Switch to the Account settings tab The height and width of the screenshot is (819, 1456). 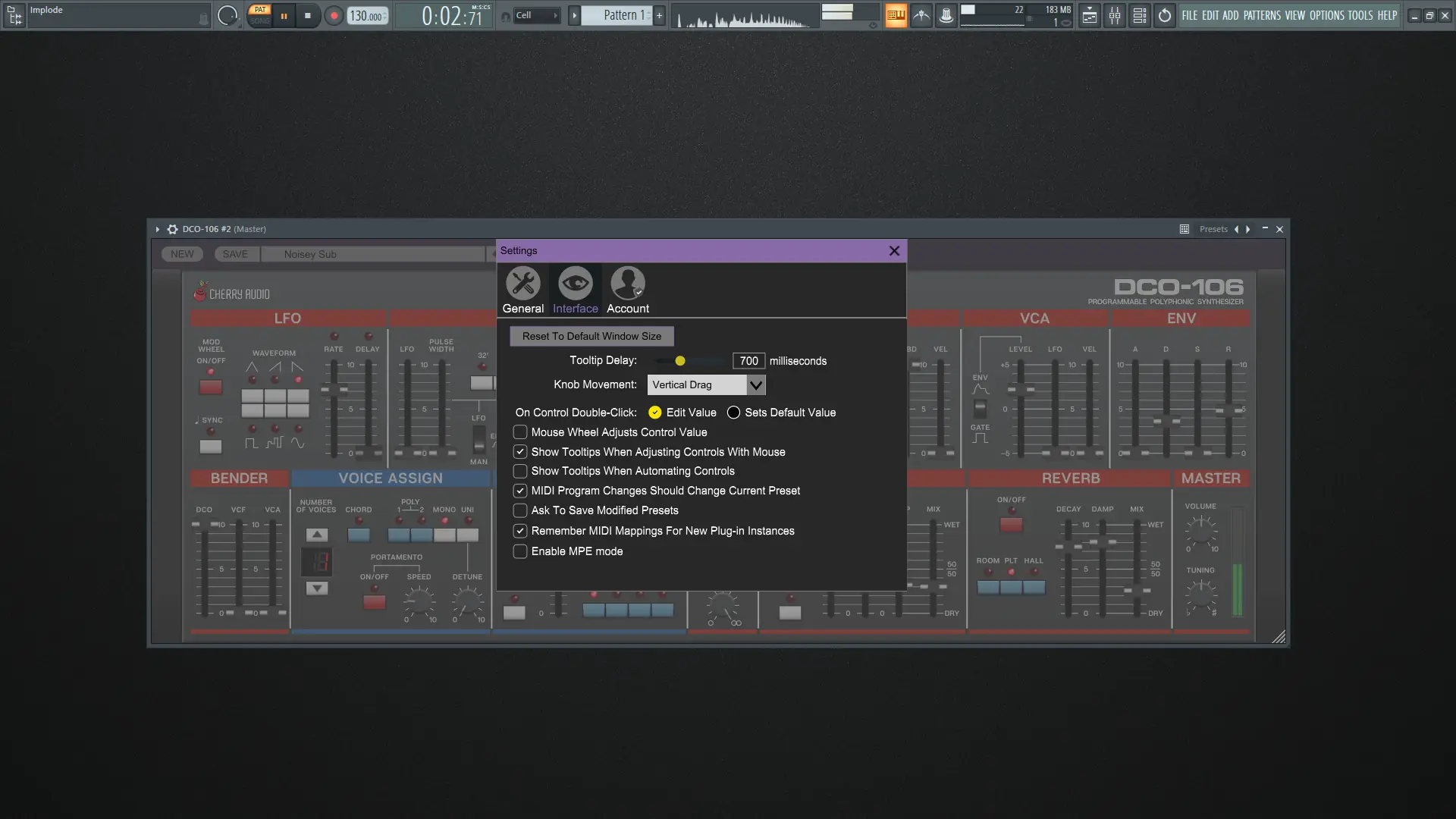click(627, 290)
